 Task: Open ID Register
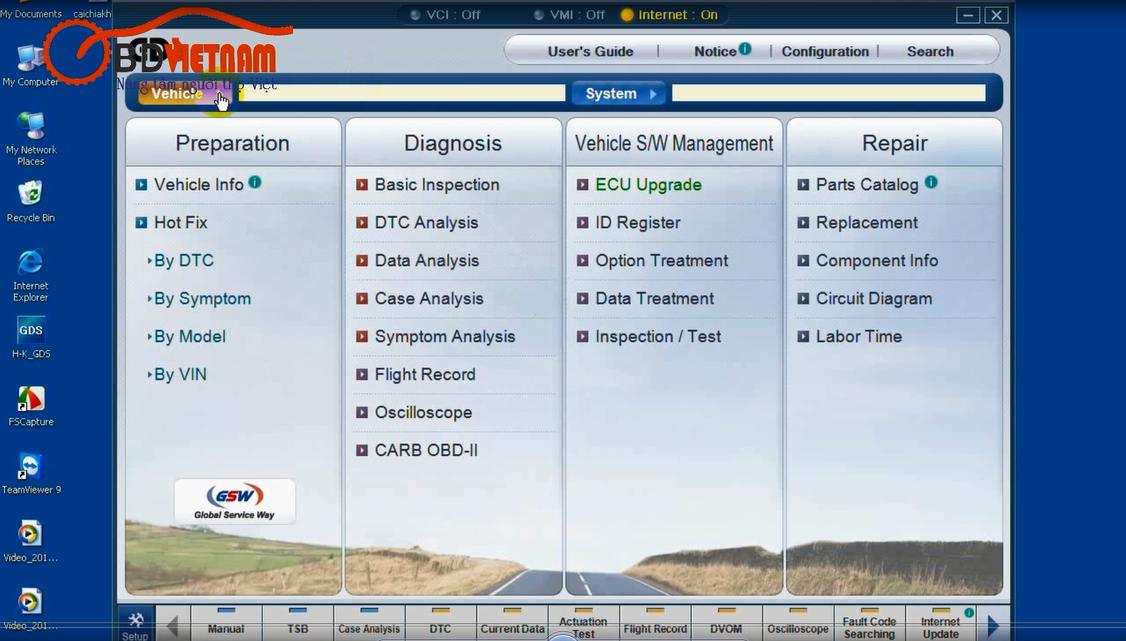(638, 223)
